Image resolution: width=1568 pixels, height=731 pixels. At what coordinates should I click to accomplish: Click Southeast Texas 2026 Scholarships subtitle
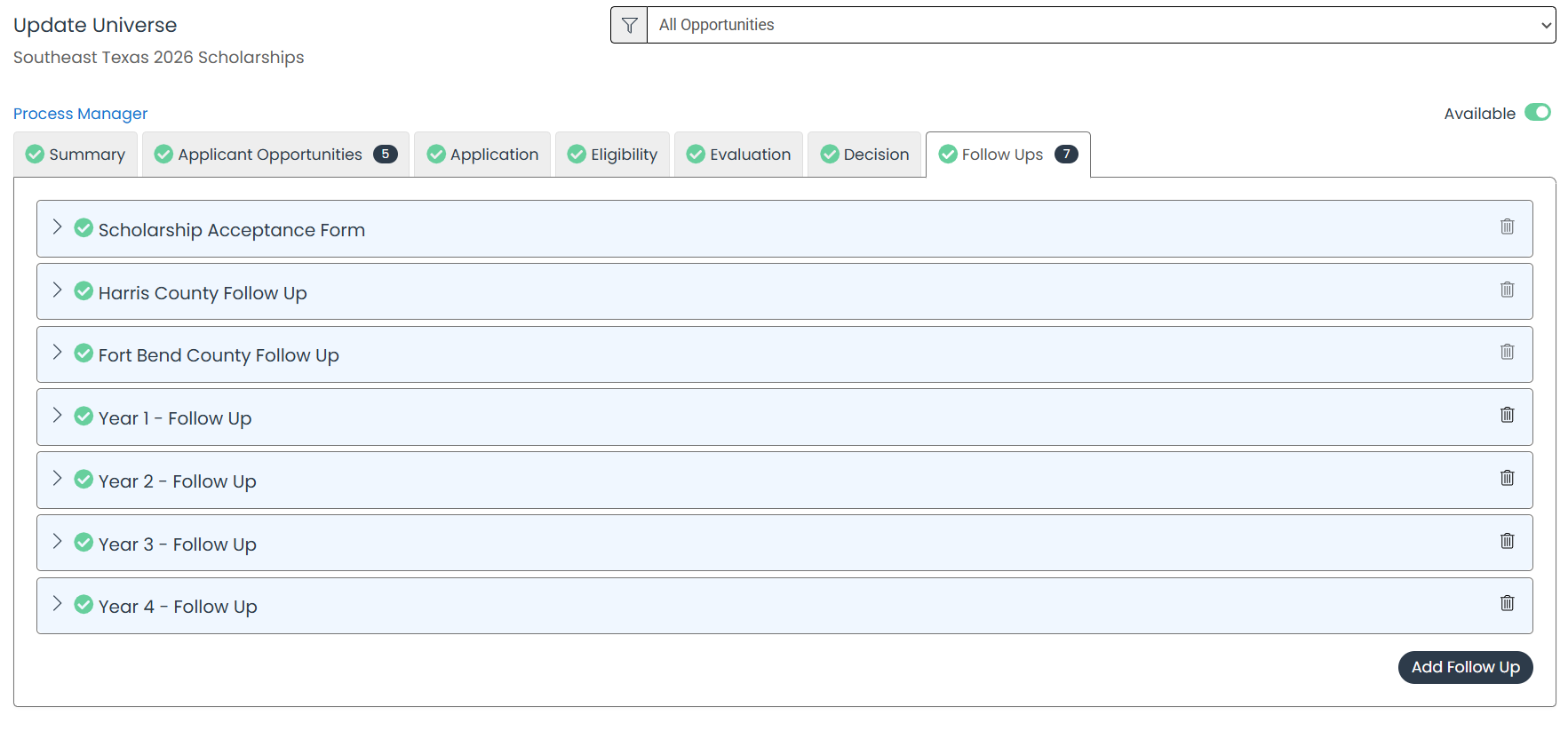point(158,58)
